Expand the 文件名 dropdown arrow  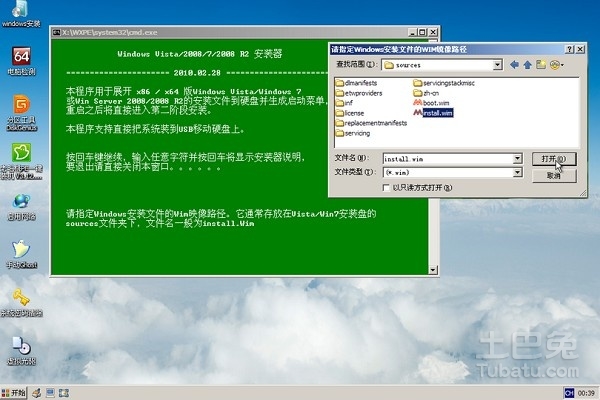click(x=517, y=158)
